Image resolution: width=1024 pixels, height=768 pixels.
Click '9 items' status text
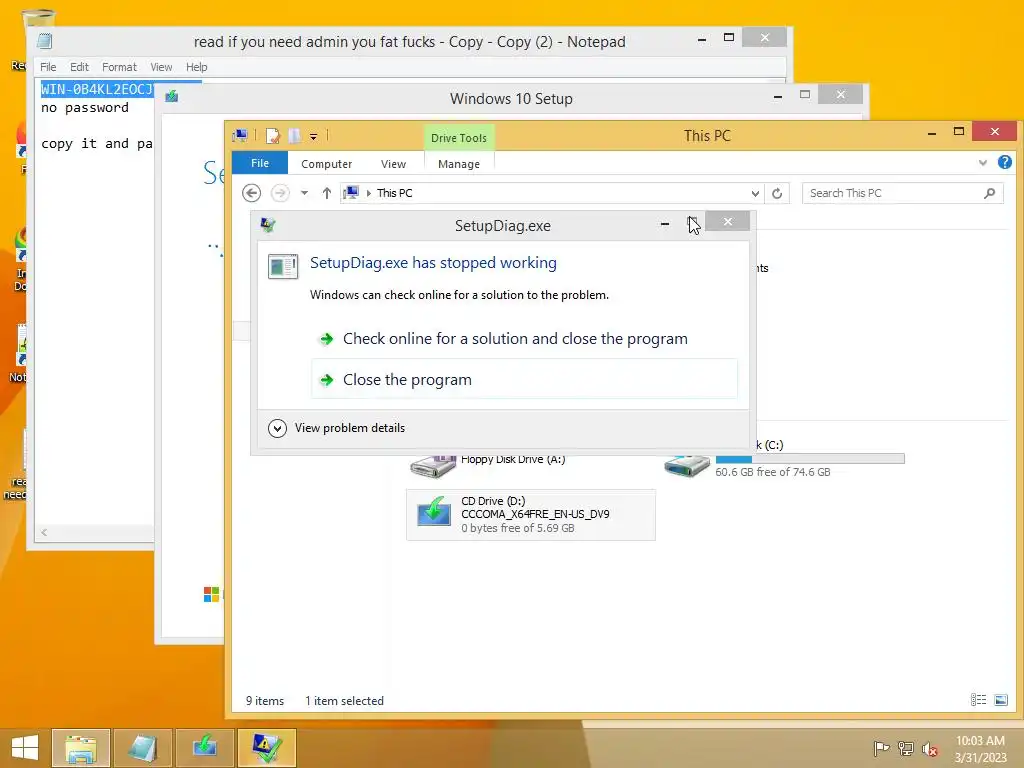click(265, 701)
